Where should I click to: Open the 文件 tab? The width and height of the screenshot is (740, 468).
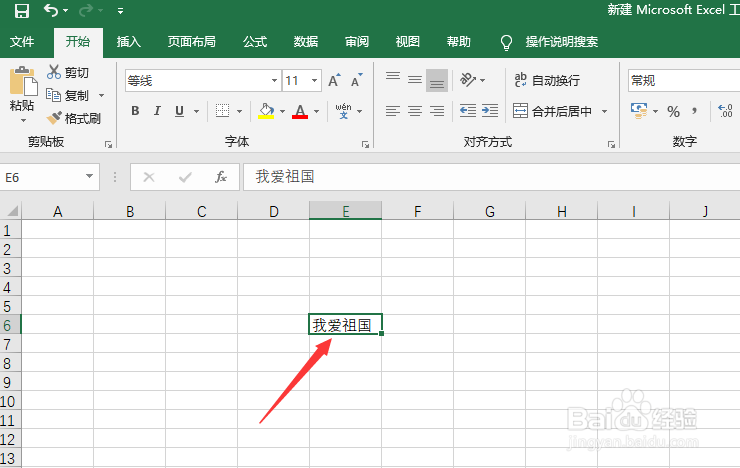[x=22, y=42]
